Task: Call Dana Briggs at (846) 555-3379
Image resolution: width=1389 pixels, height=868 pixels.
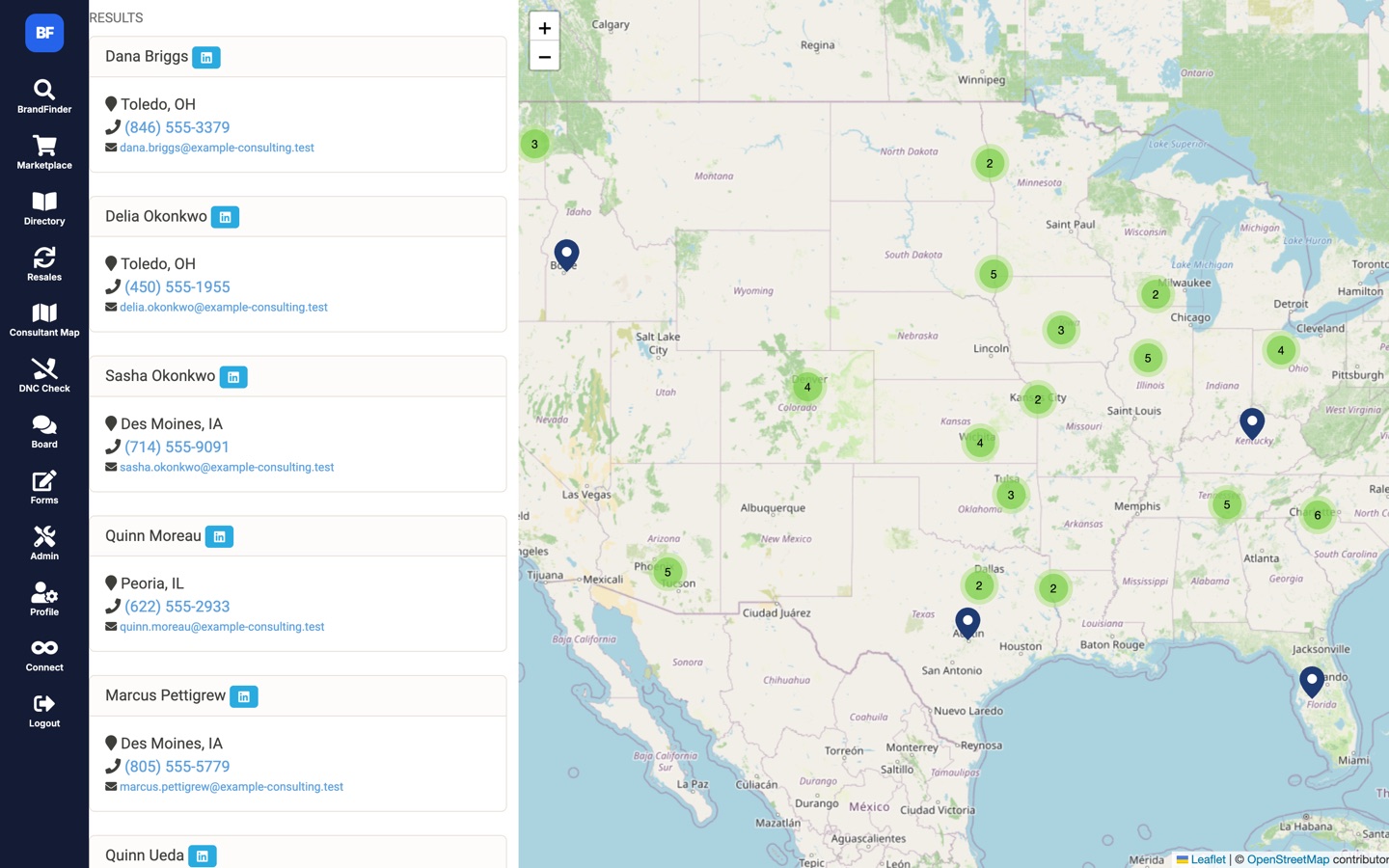Action: pos(177,127)
